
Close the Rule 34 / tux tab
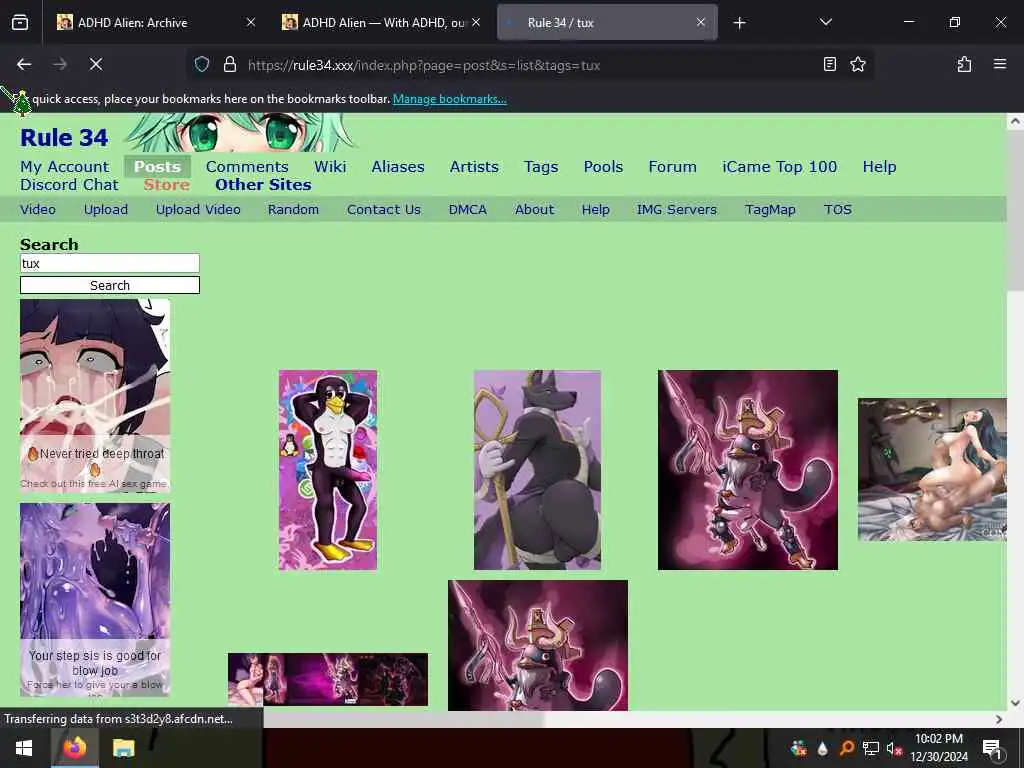point(701,23)
